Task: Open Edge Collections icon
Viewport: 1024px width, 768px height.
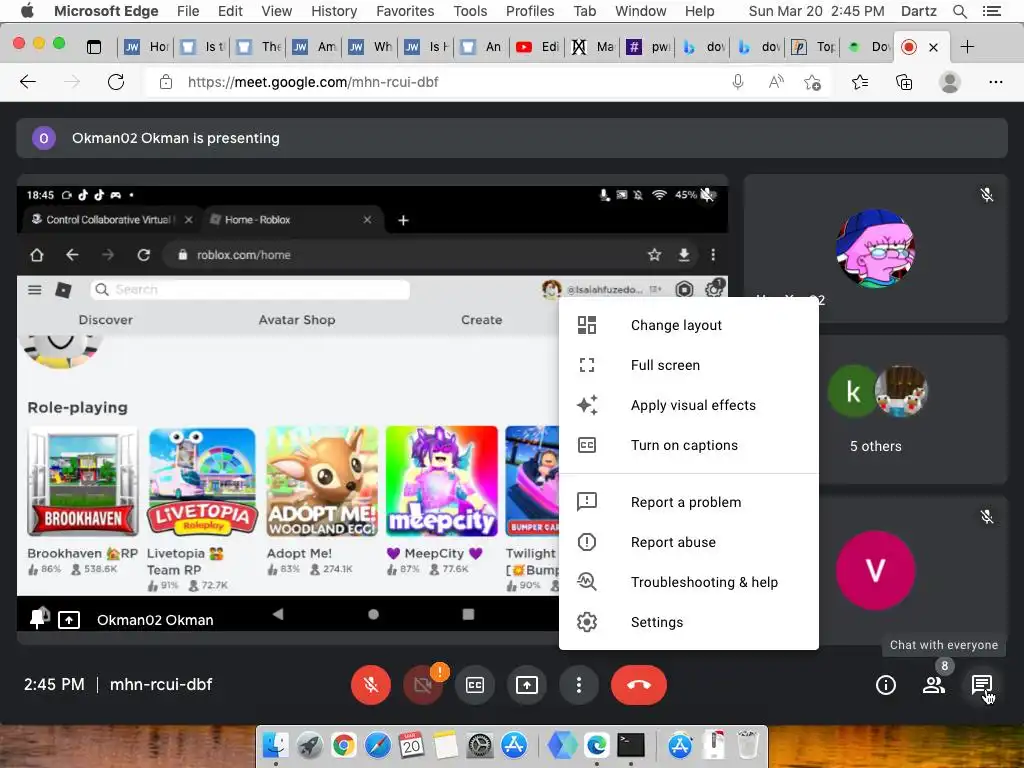Action: click(904, 82)
